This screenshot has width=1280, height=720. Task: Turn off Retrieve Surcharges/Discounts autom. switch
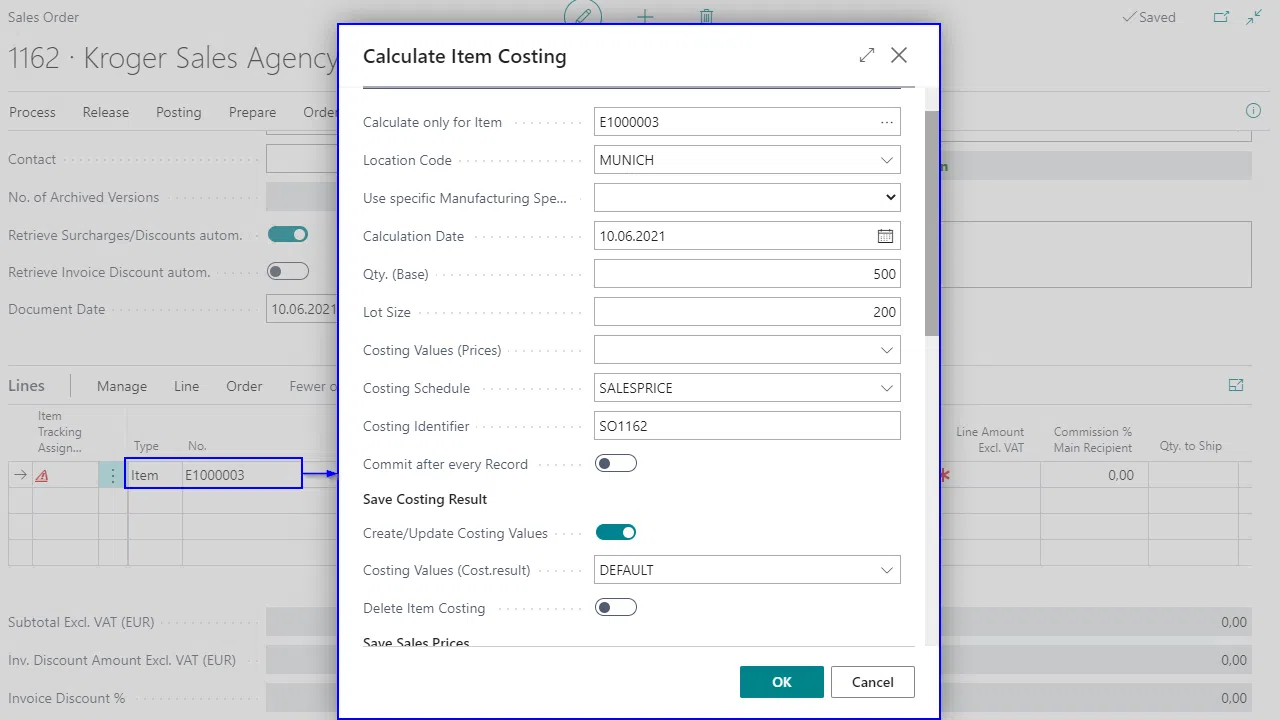[x=288, y=235]
